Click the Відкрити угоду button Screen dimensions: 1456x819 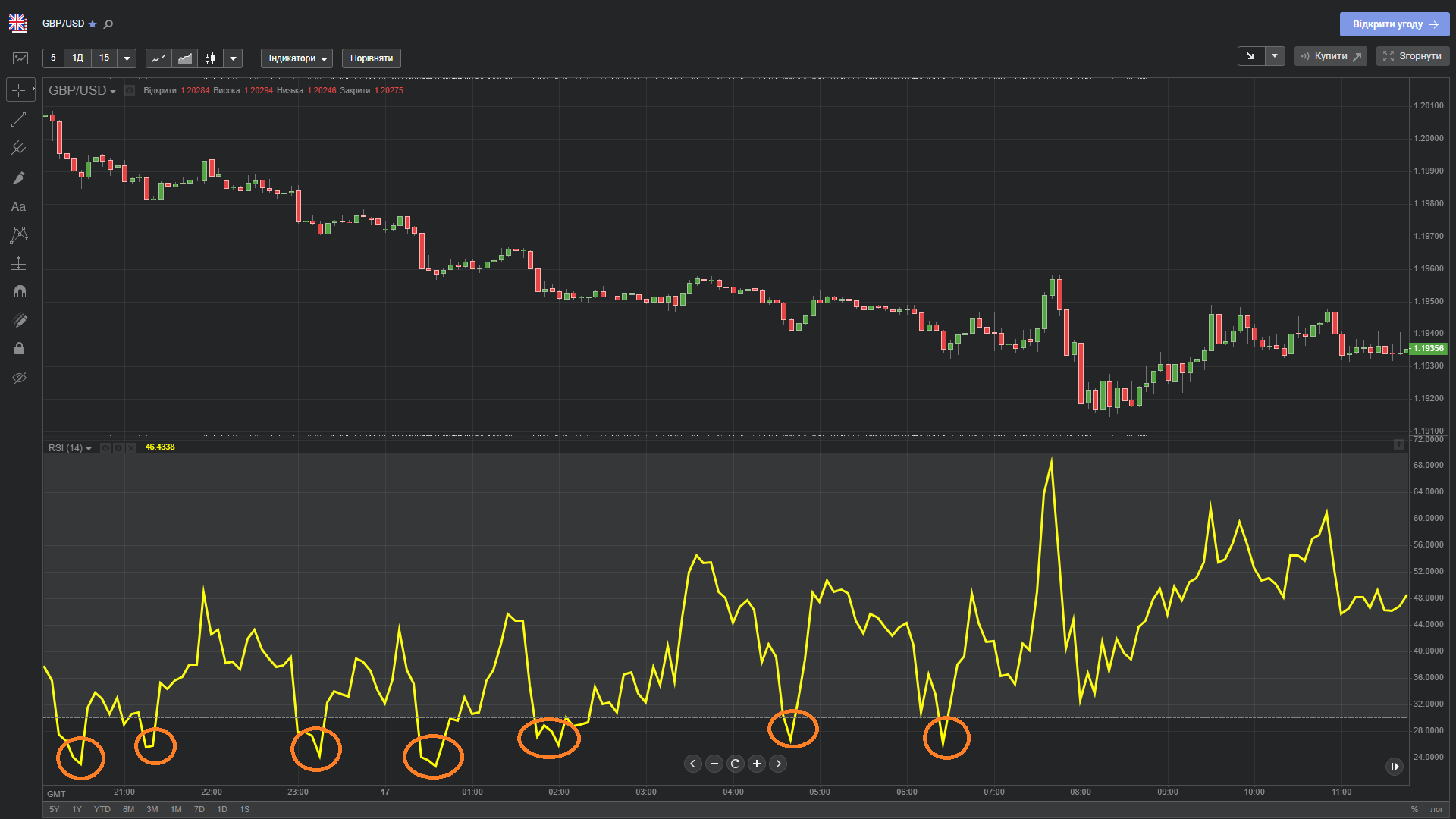pos(1394,24)
